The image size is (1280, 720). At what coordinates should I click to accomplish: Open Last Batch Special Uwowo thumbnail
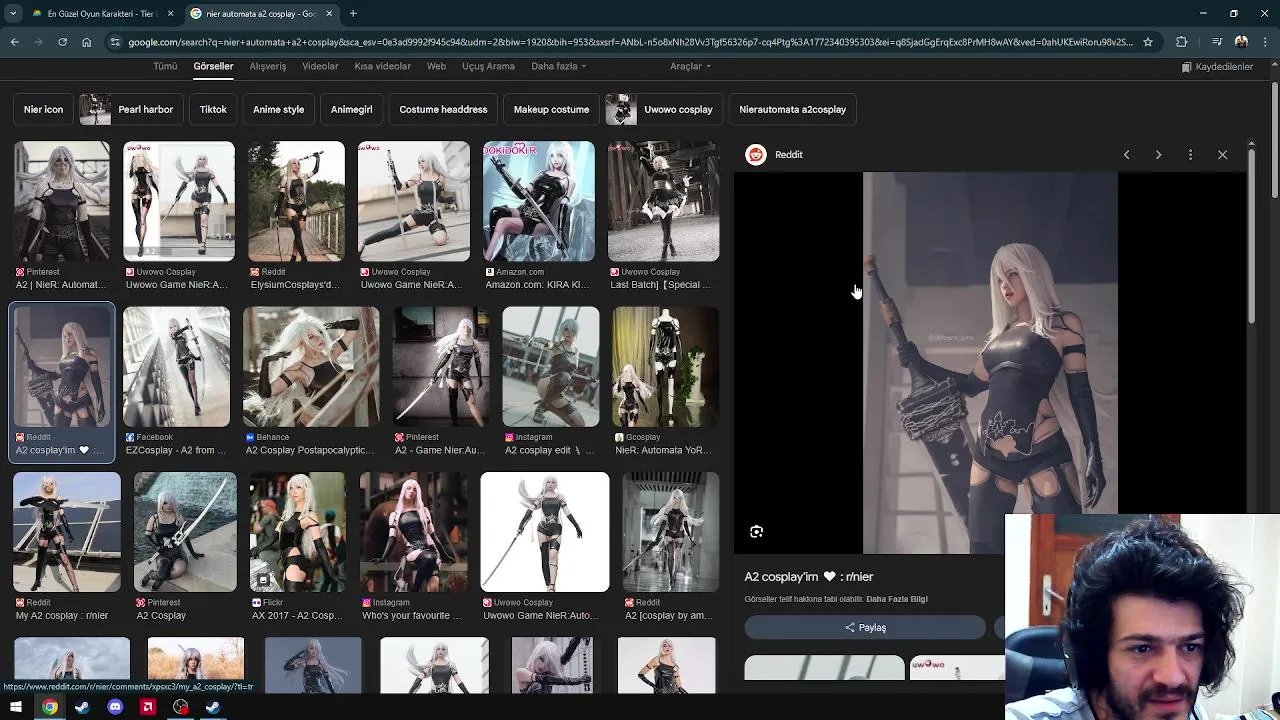pos(663,201)
